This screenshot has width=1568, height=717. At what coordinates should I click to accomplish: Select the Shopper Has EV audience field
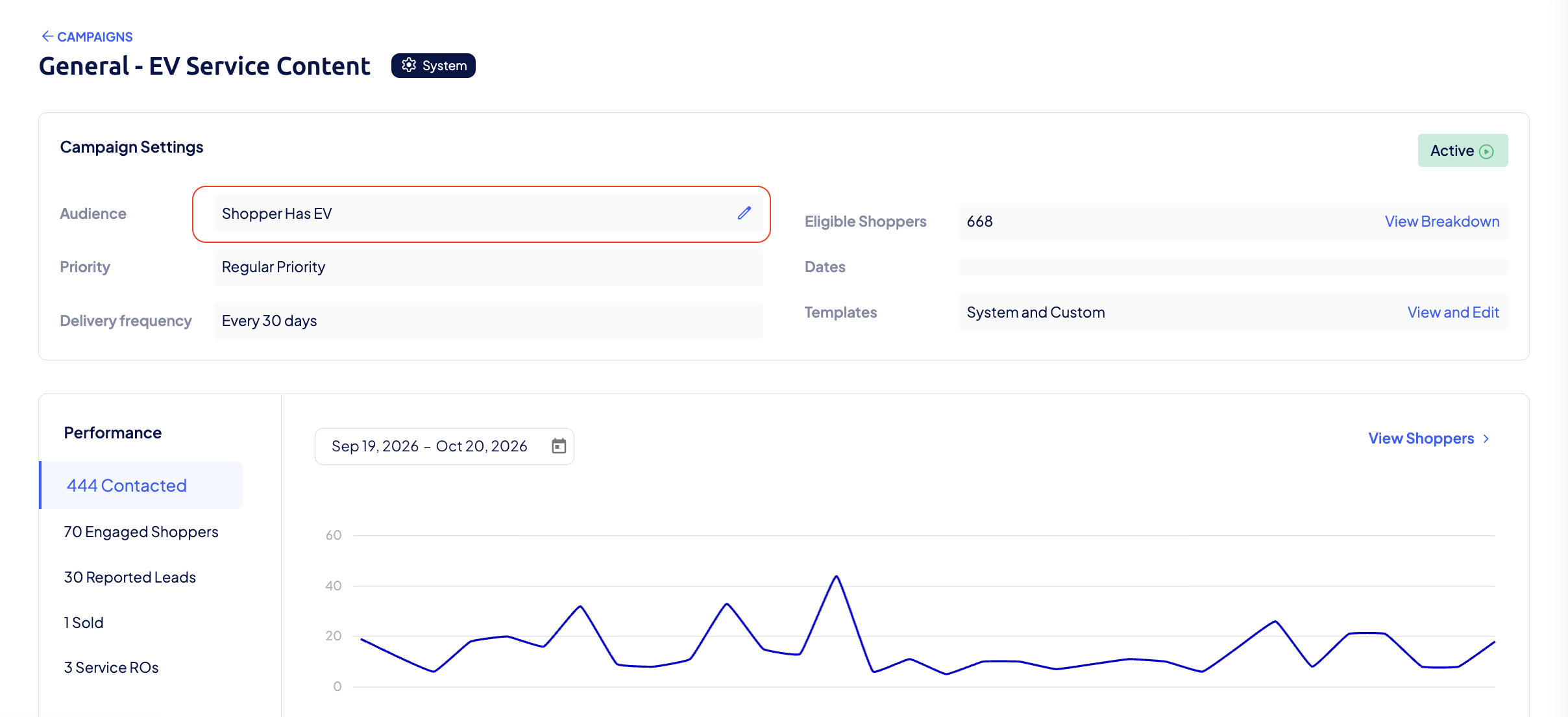488,214
